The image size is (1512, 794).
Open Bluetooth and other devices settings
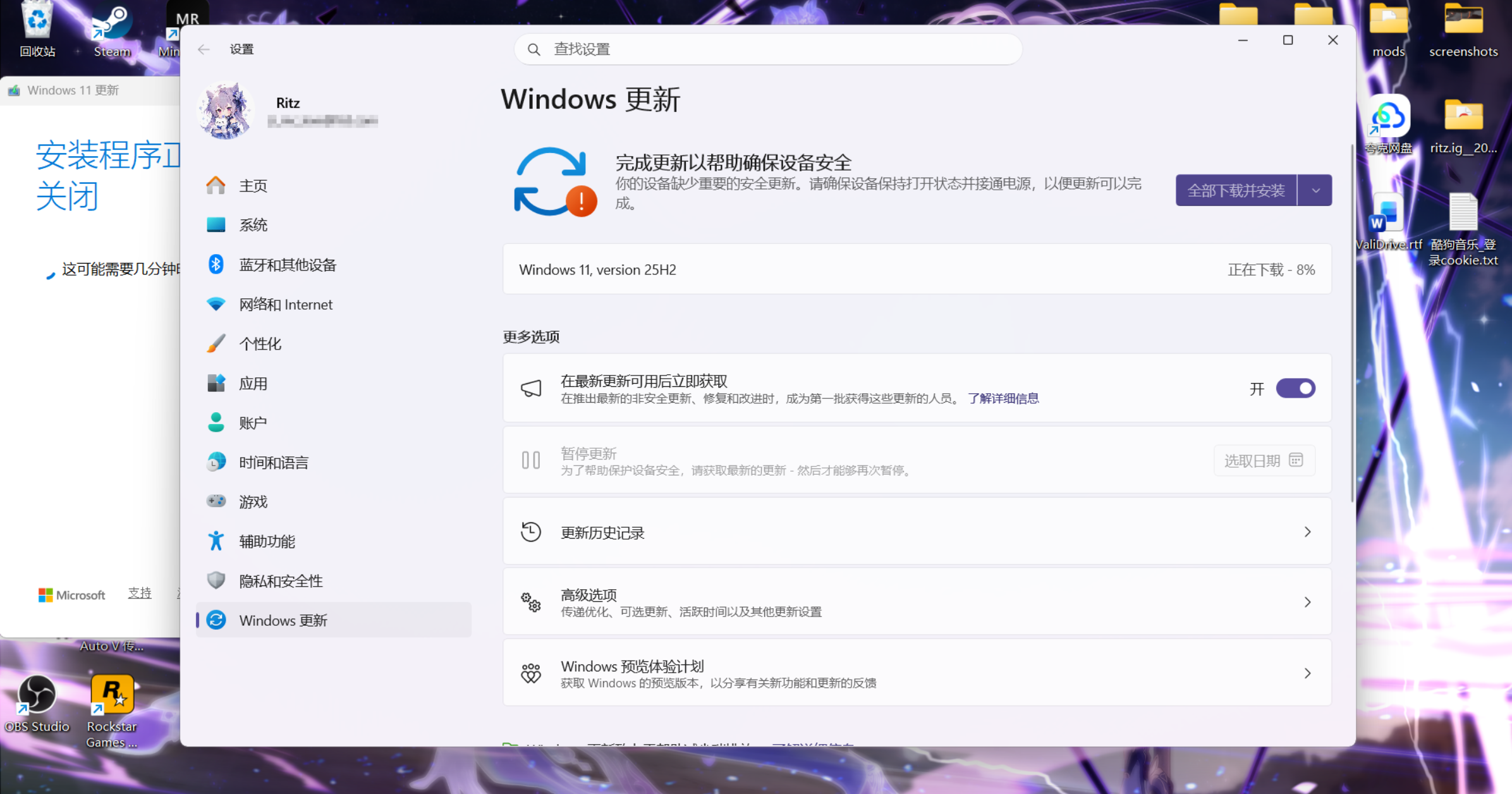333,264
